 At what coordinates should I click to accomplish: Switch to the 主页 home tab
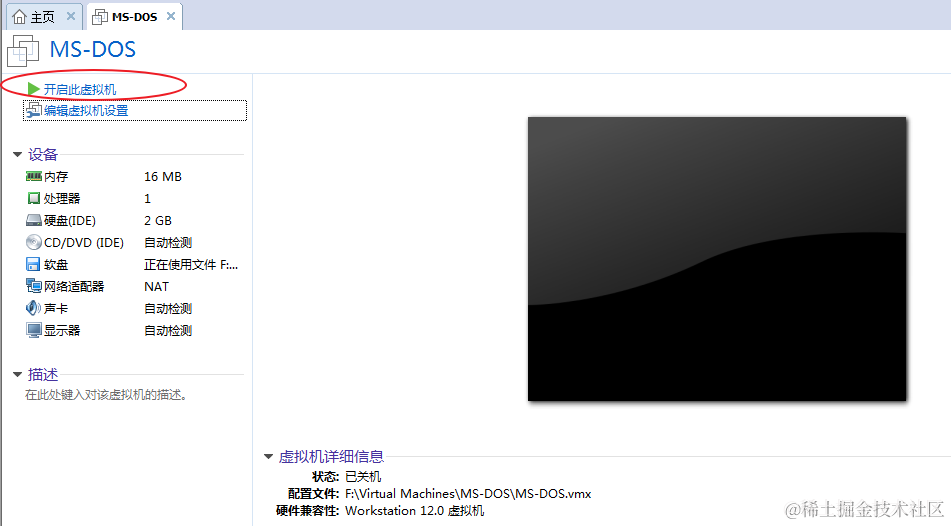[44, 16]
